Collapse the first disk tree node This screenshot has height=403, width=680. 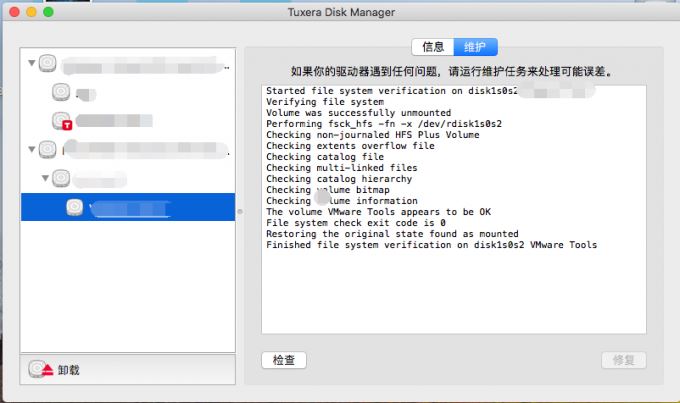(31, 64)
